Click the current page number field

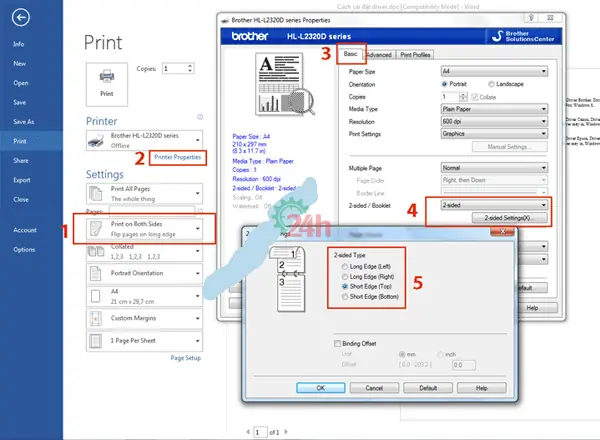pyautogui.click(x=261, y=432)
